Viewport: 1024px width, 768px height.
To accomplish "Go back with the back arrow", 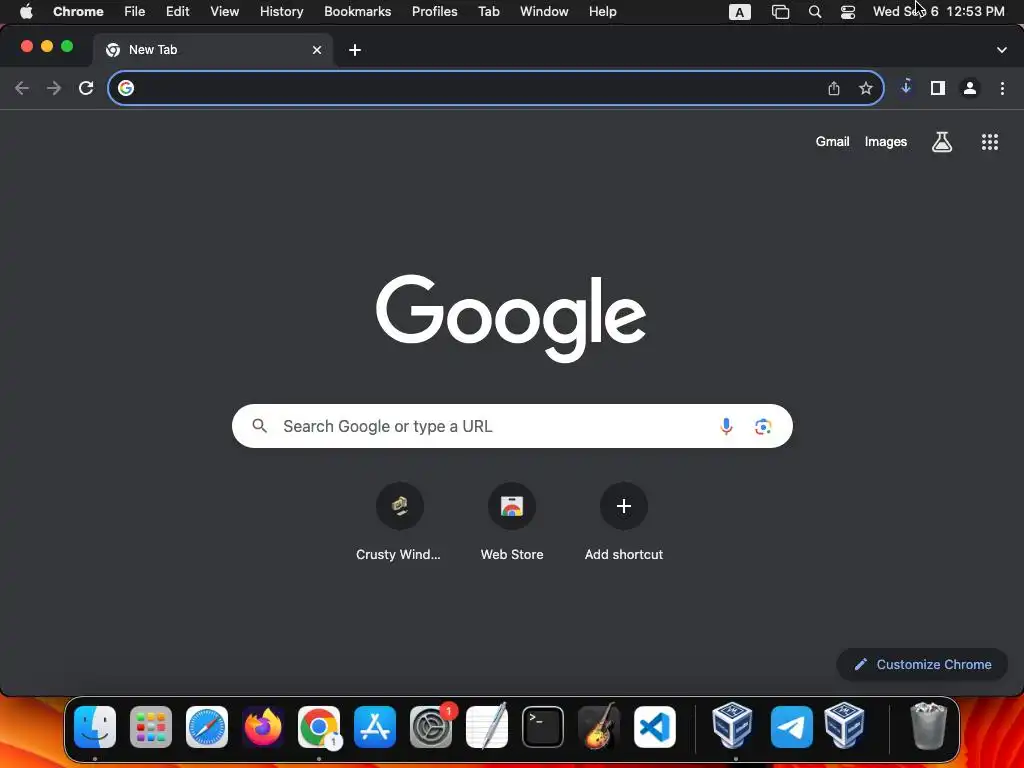I will point(22,88).
